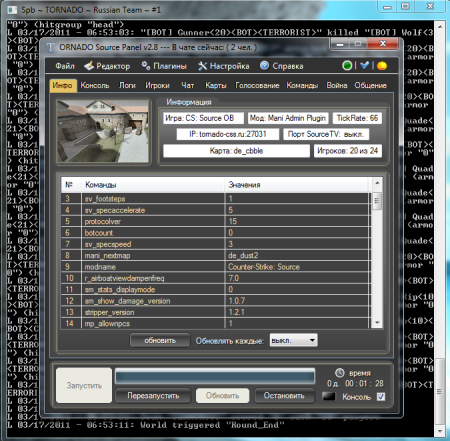Click the console window scroll up arrow
Screen dimensions: 450x441
point(440,26)
